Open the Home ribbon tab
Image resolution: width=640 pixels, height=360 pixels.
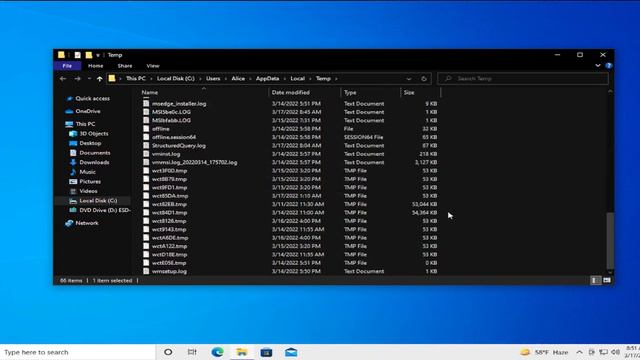point(96,66)
